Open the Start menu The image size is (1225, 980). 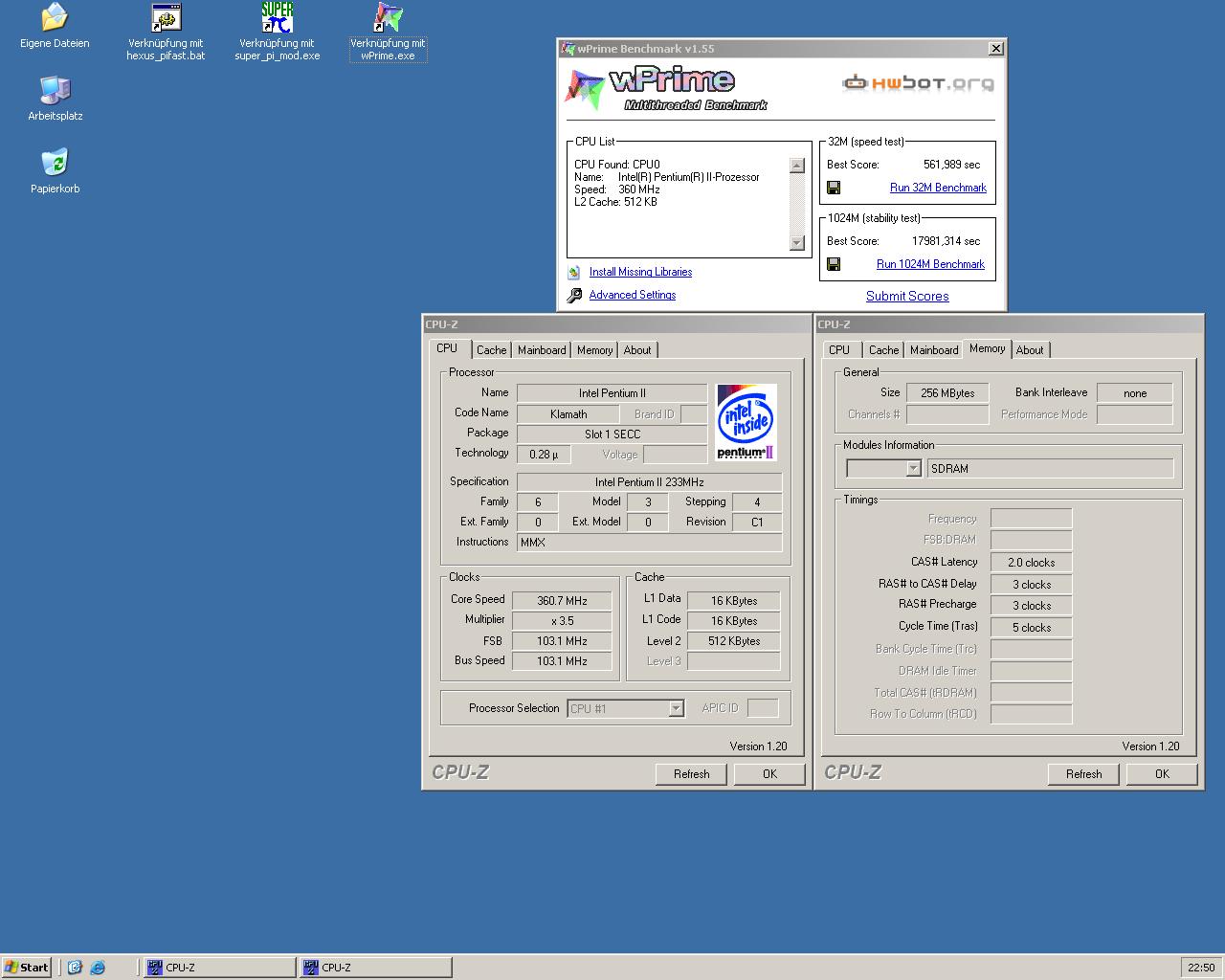point(27,968)
